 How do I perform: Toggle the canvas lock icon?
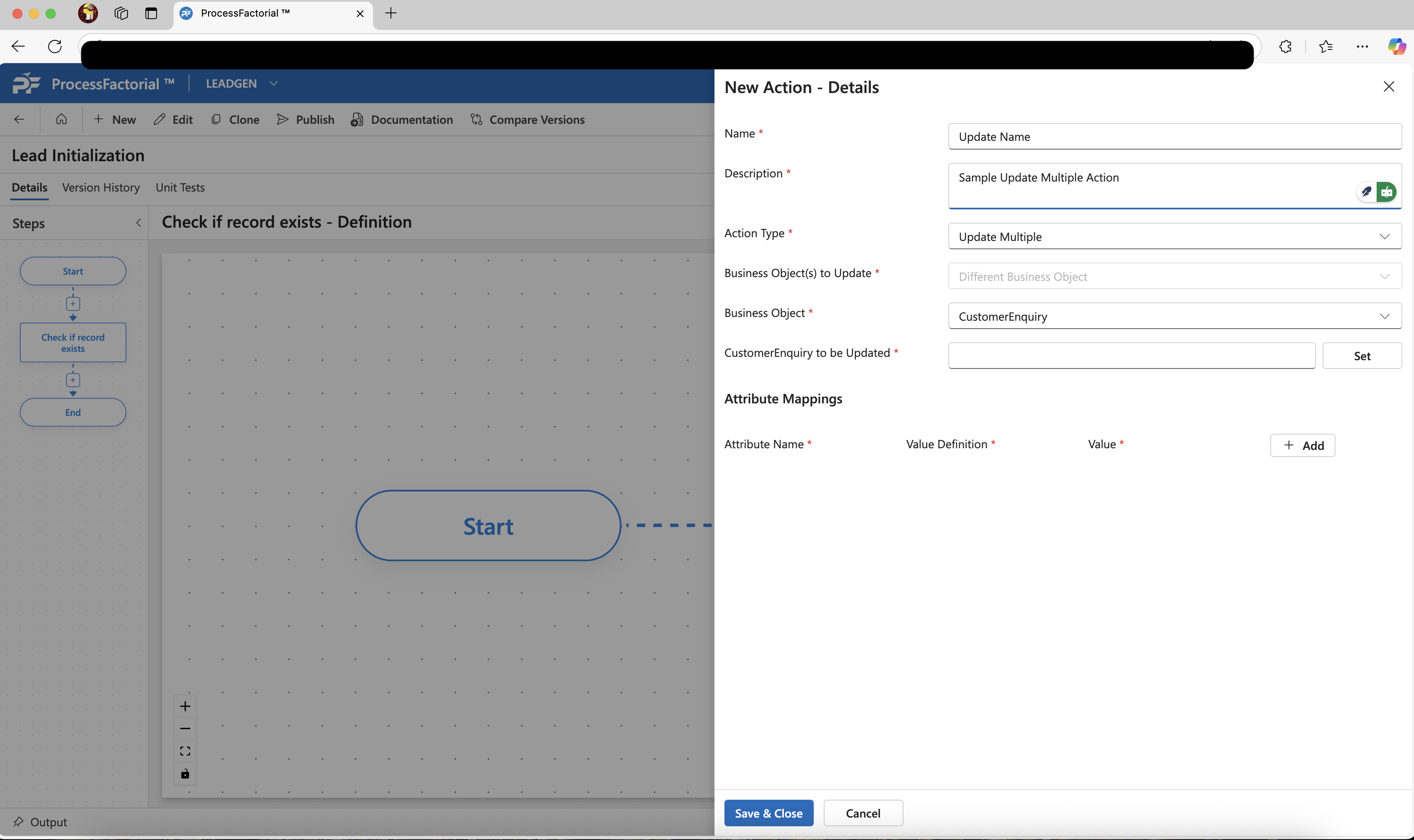coord(185,774)
